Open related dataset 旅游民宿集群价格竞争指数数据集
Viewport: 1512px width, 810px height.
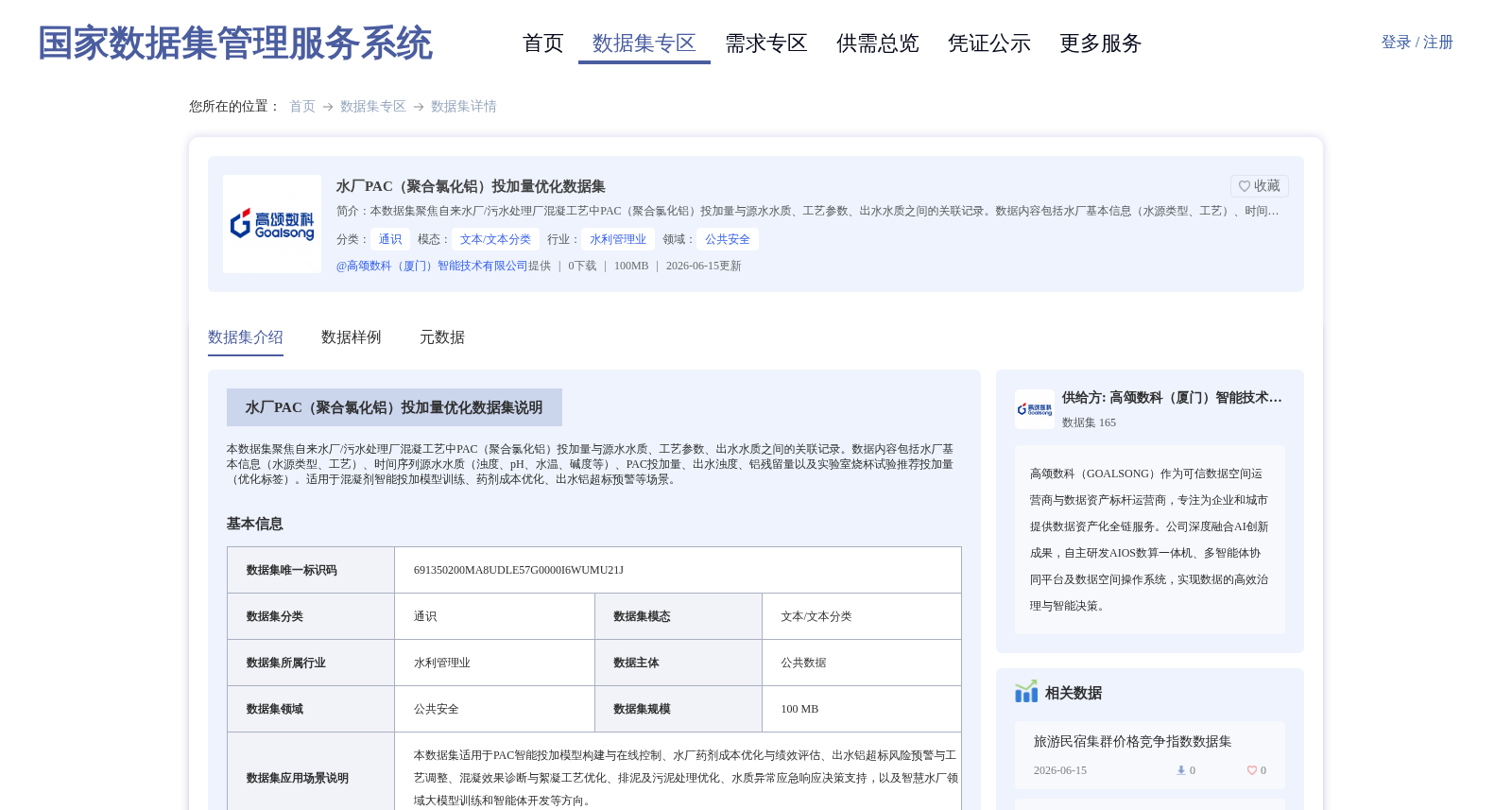click(x=1132, y=742)
